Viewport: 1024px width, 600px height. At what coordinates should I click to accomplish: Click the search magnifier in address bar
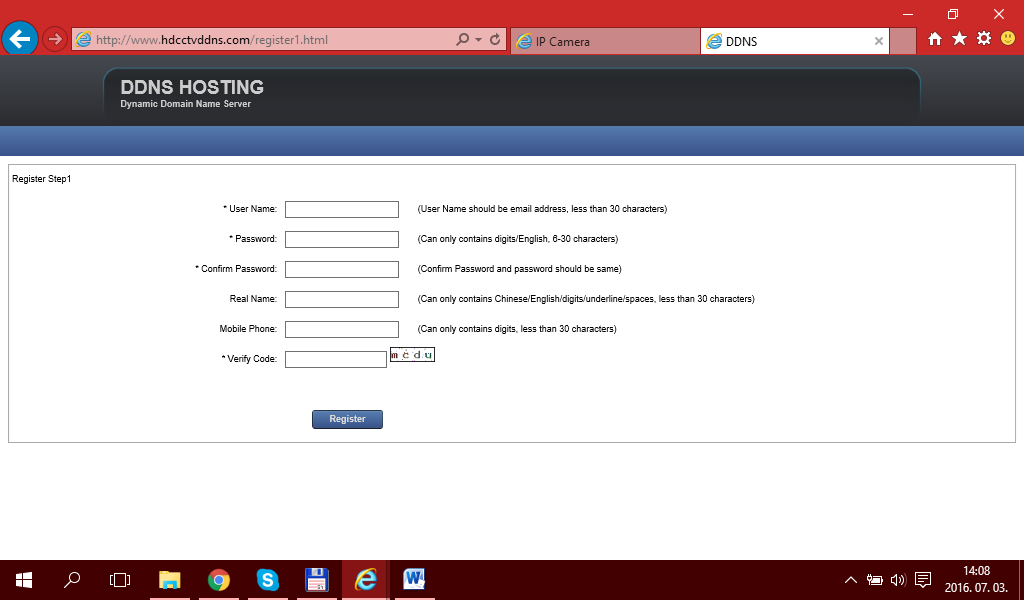pos(462,39)
